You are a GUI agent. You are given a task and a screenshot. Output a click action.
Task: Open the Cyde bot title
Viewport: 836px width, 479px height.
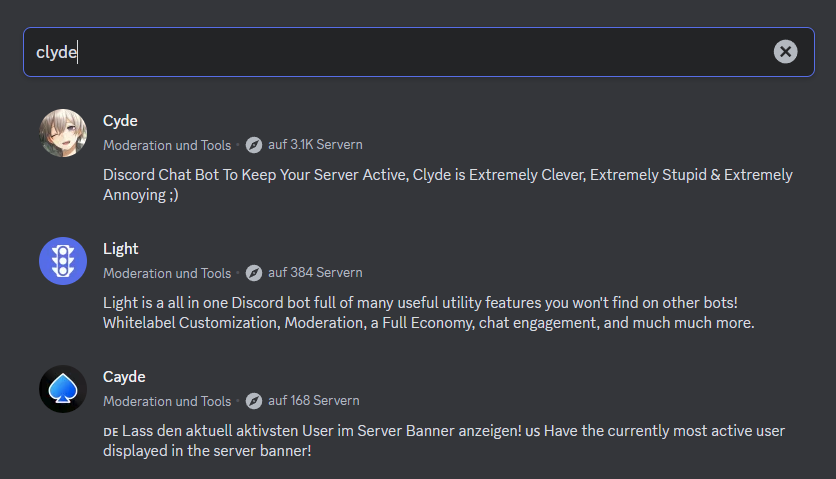pyautogui.click(x=120, y=121)
